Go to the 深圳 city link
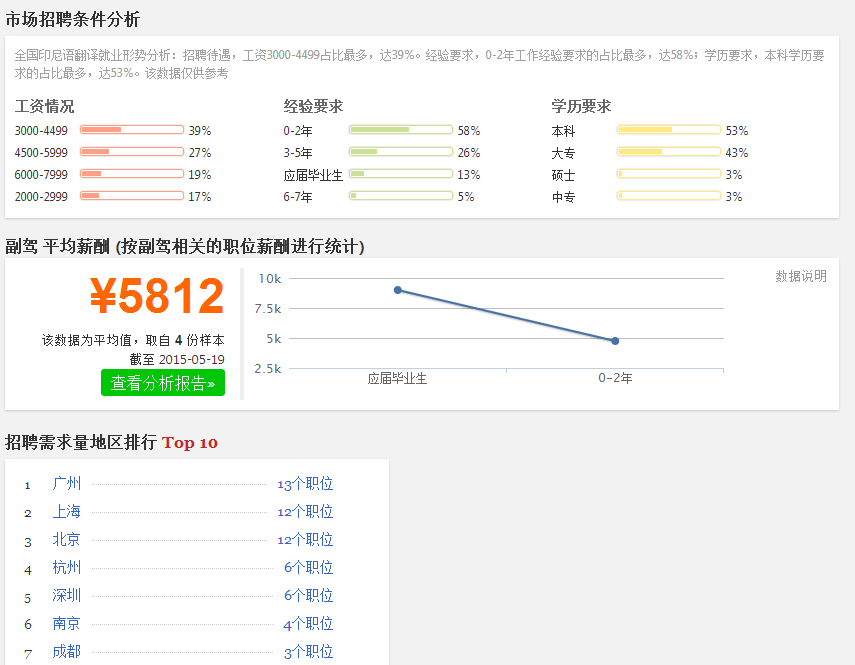Viewport: 855px width, 665px height. click(67, 596)
